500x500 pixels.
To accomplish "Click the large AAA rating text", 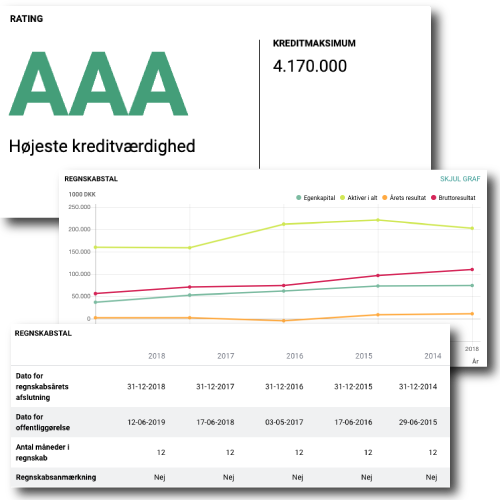I will (99, 84).
